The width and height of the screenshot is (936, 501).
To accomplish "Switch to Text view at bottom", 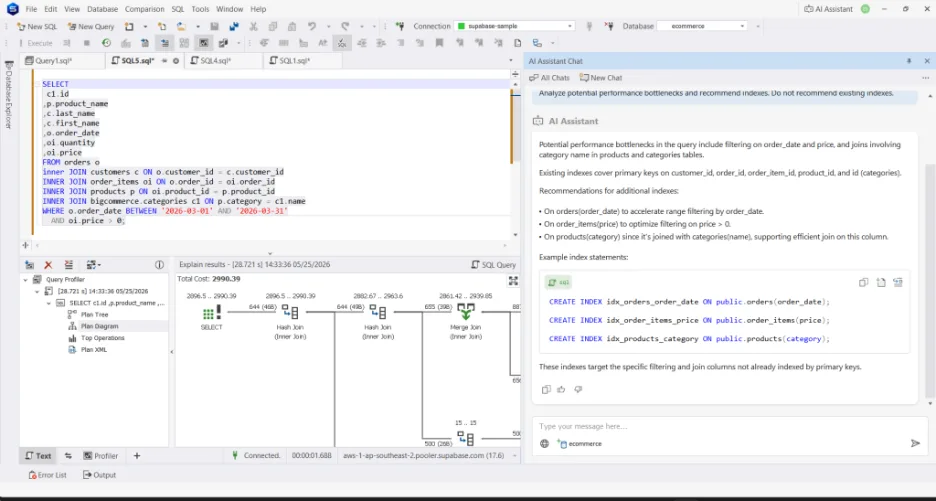I will coord(38,456).
